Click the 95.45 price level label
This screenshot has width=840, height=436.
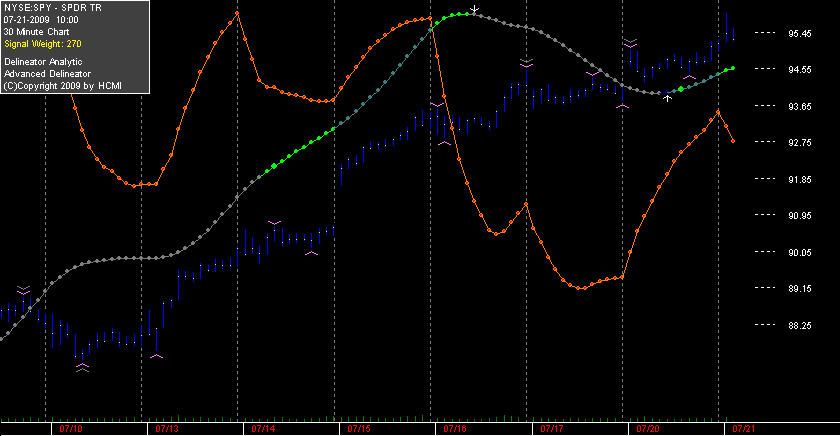(x=799, y=33)
